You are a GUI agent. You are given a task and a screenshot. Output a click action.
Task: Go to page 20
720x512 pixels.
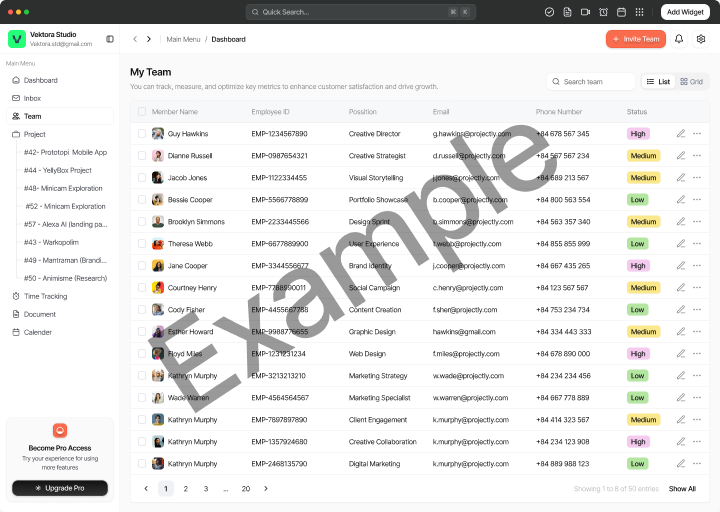(x=246, y=489)
